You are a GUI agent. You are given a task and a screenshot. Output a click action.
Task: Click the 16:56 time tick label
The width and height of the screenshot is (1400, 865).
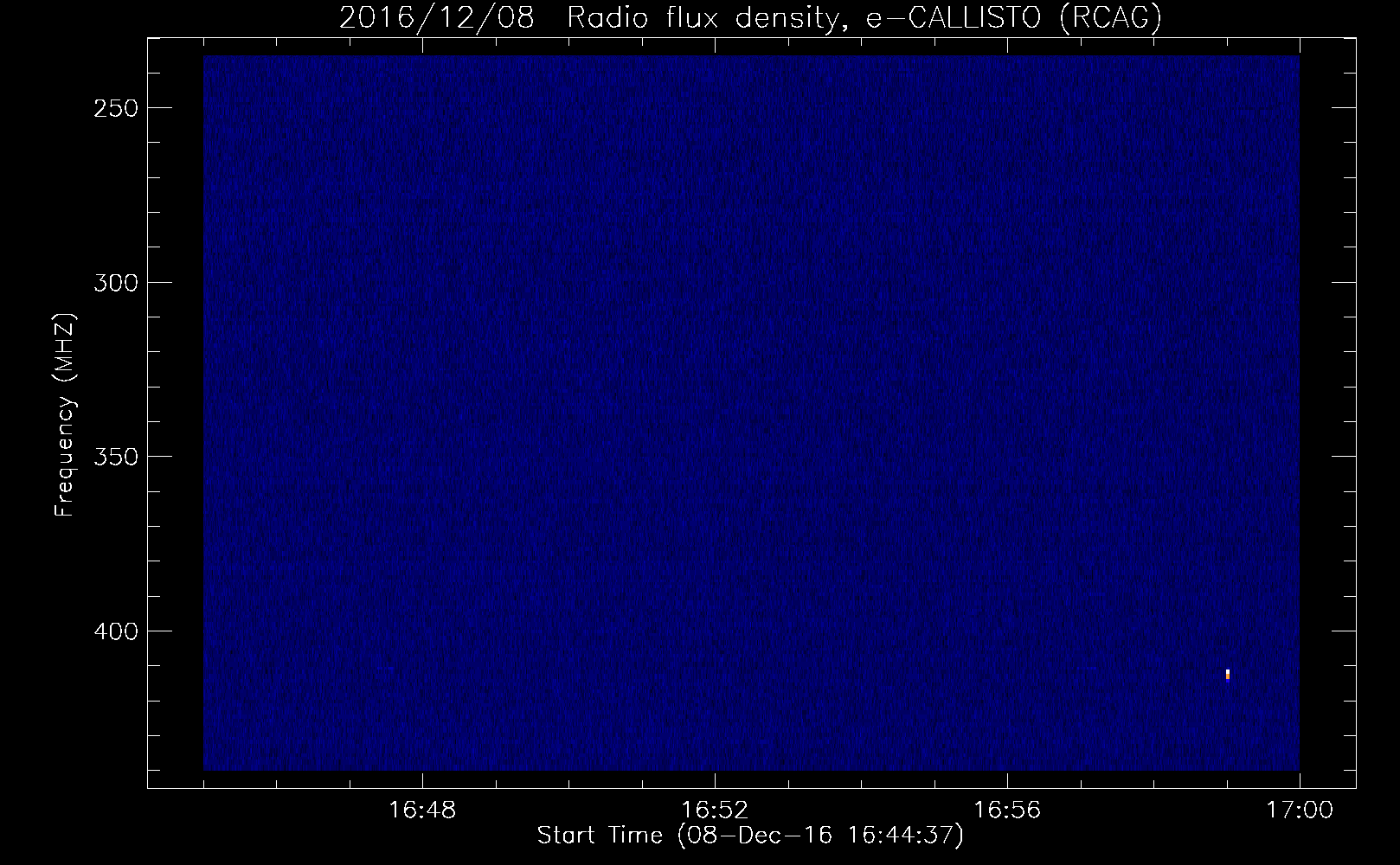point(1007,811)
